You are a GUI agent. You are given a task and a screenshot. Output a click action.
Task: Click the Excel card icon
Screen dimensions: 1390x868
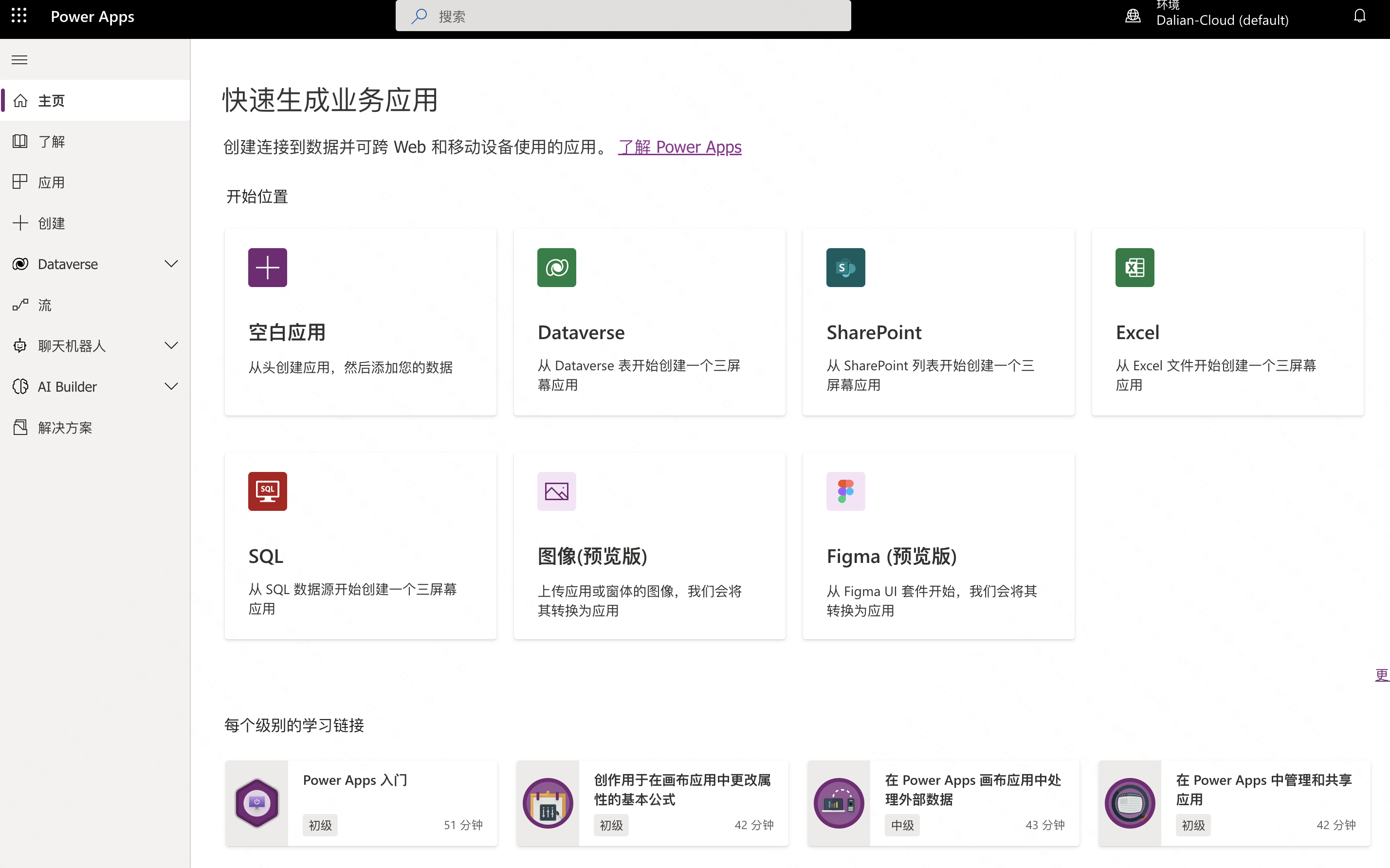pos(1134,268)
